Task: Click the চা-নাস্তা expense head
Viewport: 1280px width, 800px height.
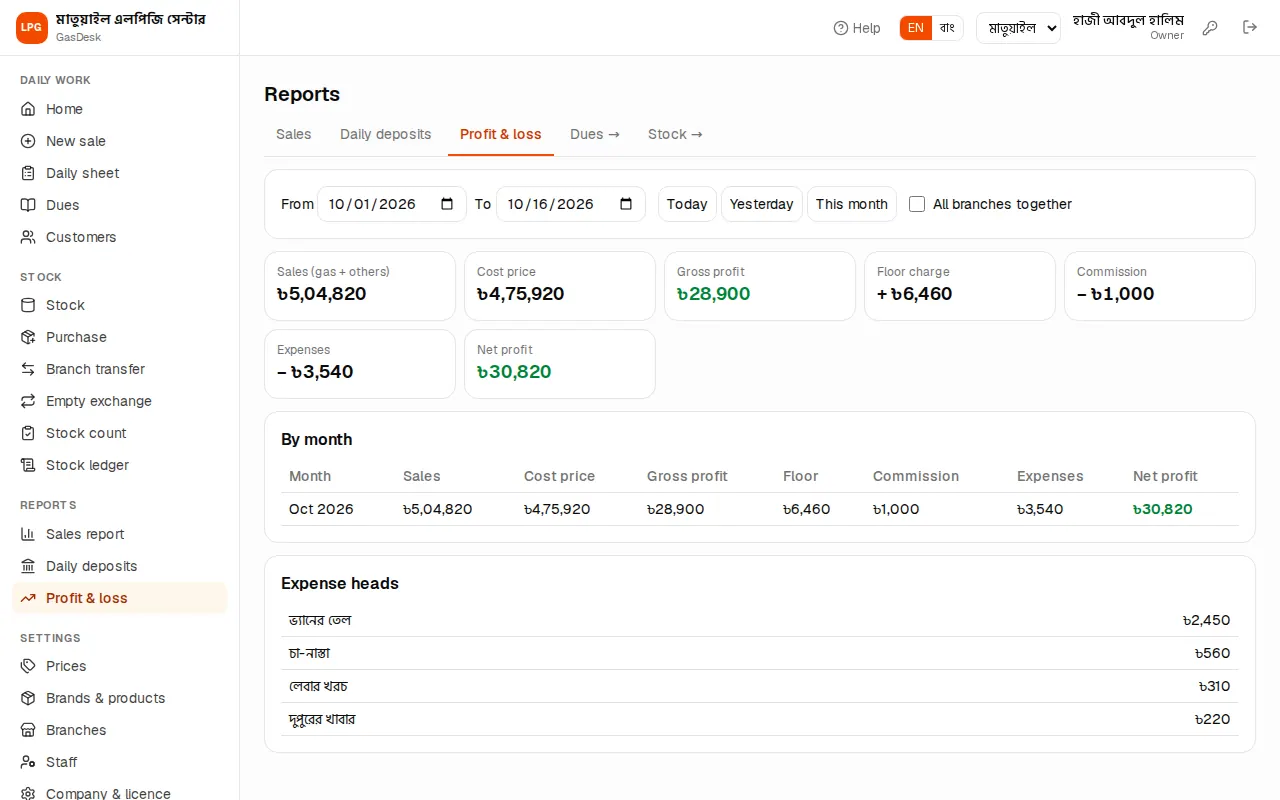Action: pyautogui.click(x=310, y=653)
